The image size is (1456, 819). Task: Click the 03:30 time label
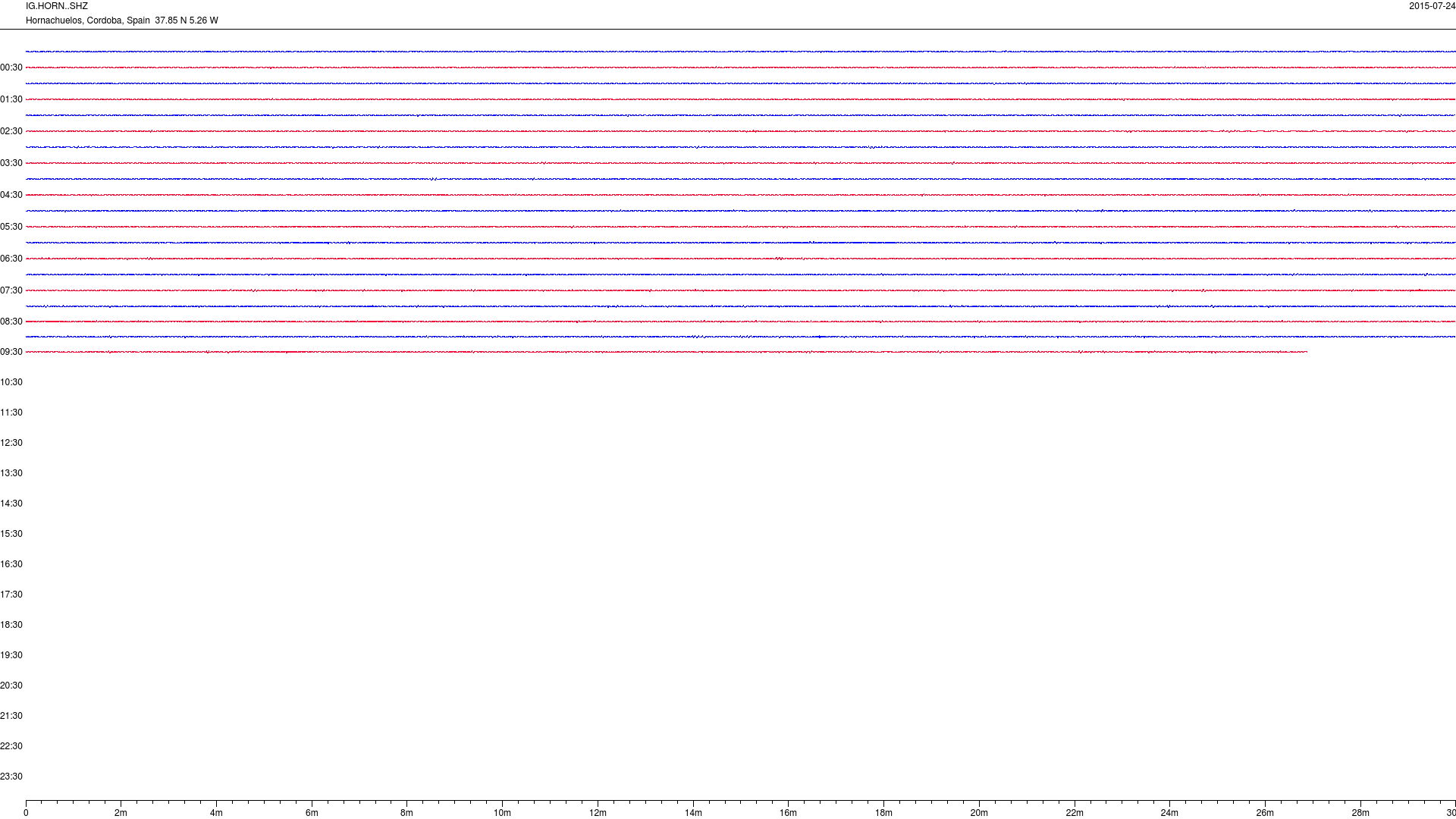point(11,163)
